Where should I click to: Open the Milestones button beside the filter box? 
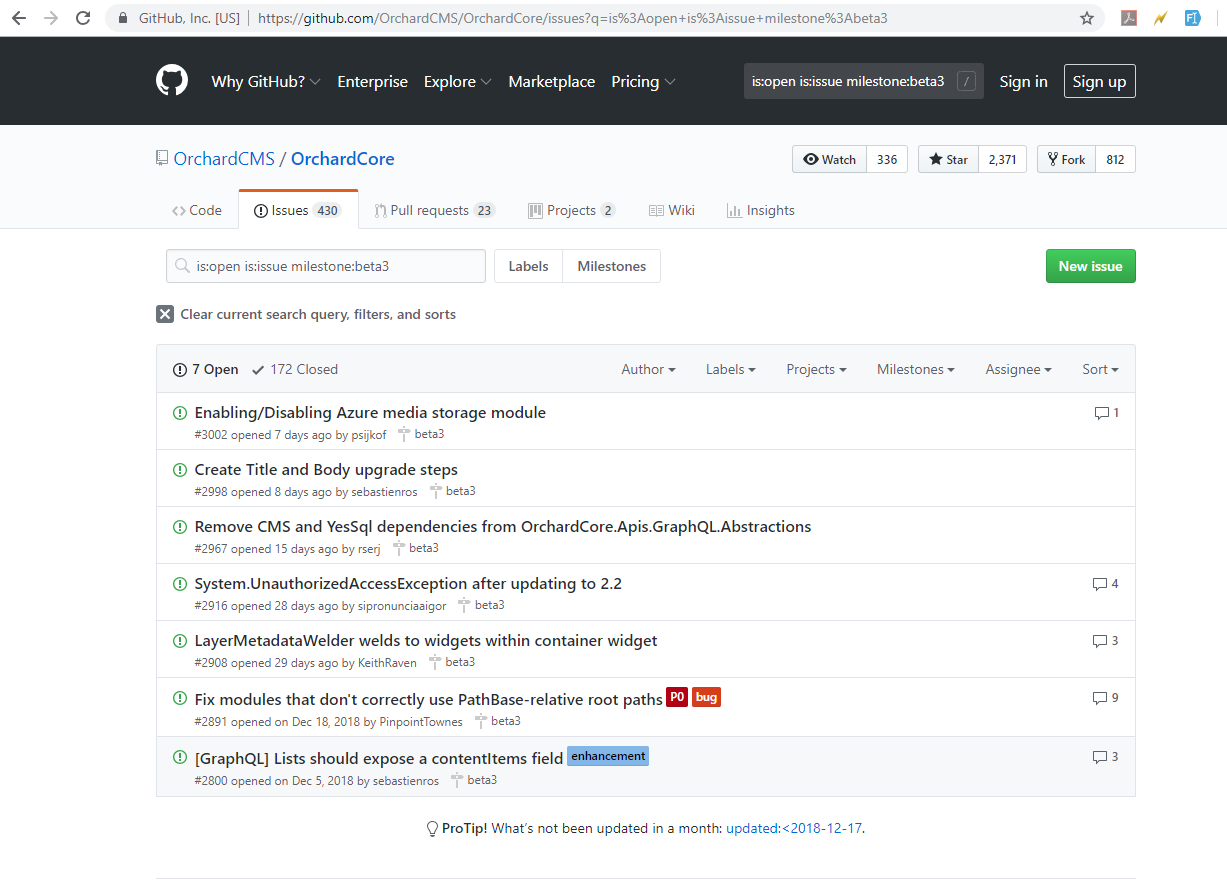point(612,266)
